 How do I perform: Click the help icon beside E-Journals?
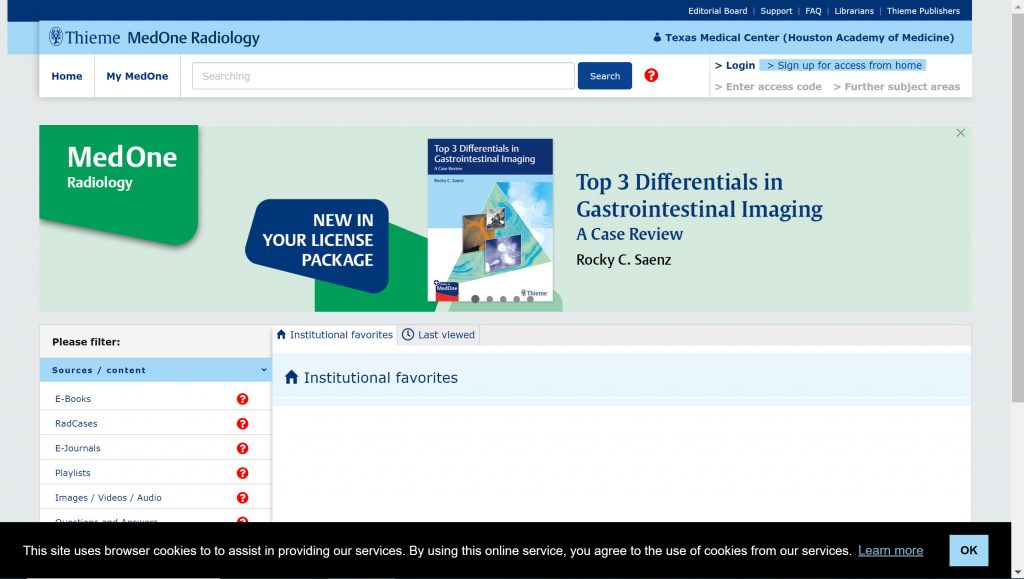click(242, 448)
